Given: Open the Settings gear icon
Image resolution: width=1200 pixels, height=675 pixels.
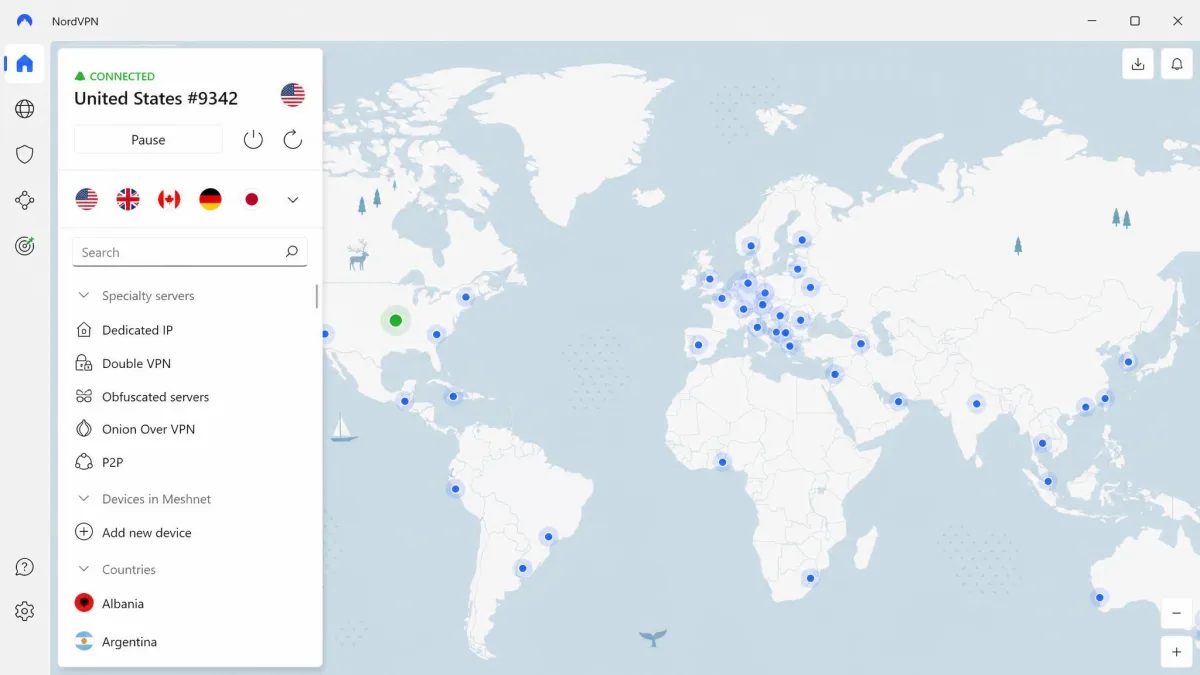Looking at the screenshot, I should (25, 611).
